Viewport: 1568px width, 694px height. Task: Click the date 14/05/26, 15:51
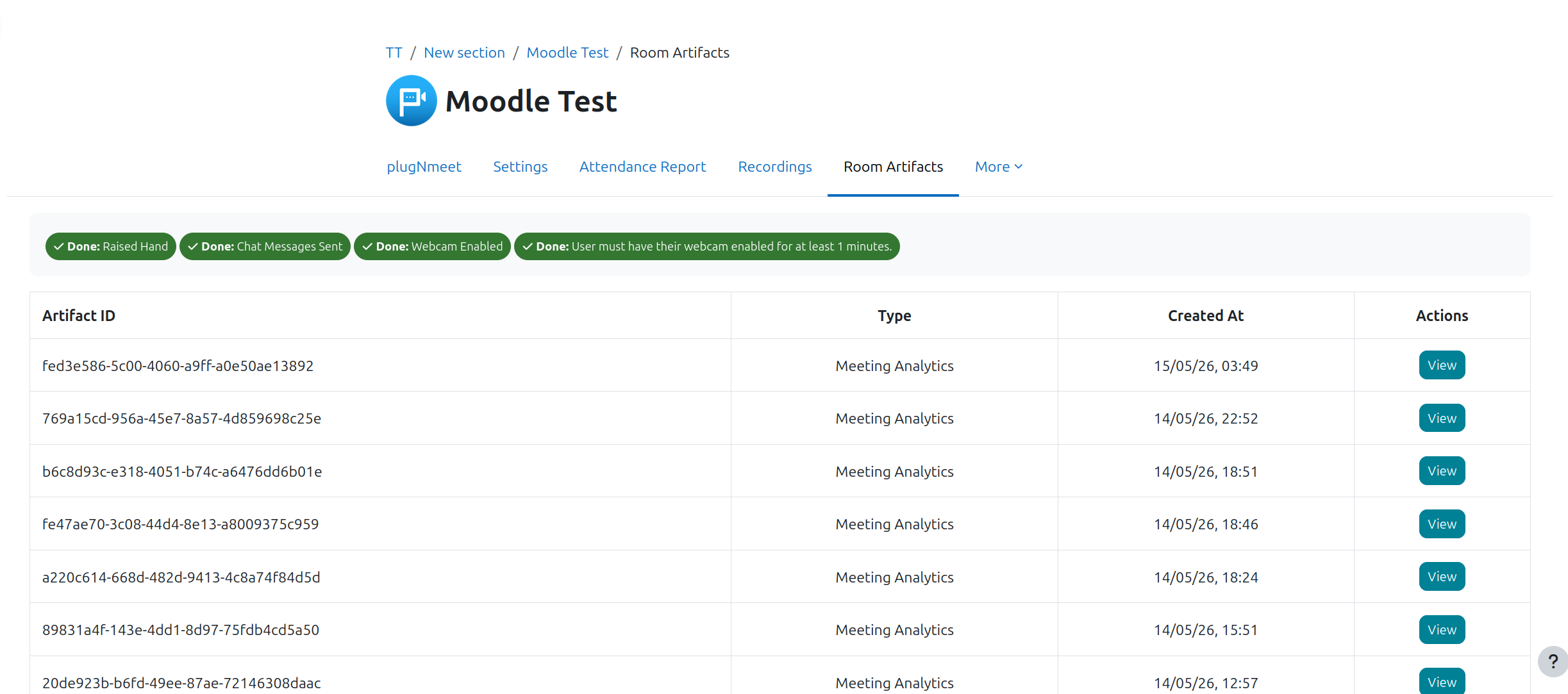point(1206,629)
